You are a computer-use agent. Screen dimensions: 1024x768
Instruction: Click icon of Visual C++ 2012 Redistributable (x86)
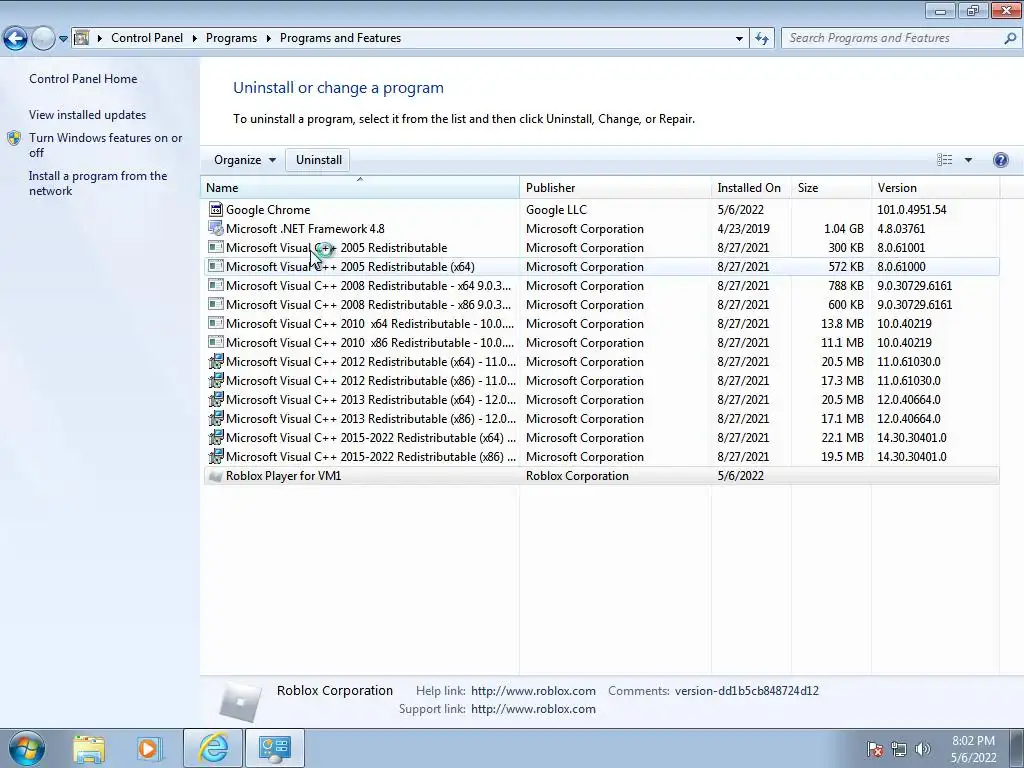click(x=216, y=381)
